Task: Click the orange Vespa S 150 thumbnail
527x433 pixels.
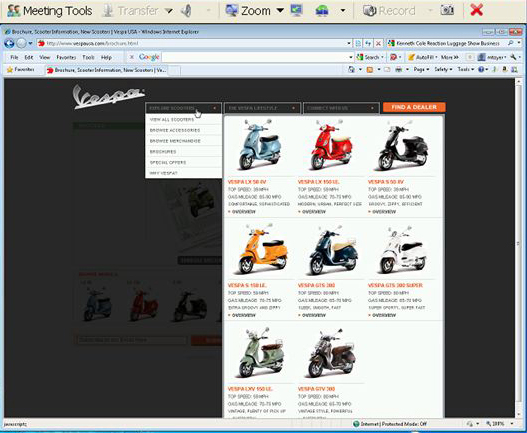Action: tap(263, 249)
